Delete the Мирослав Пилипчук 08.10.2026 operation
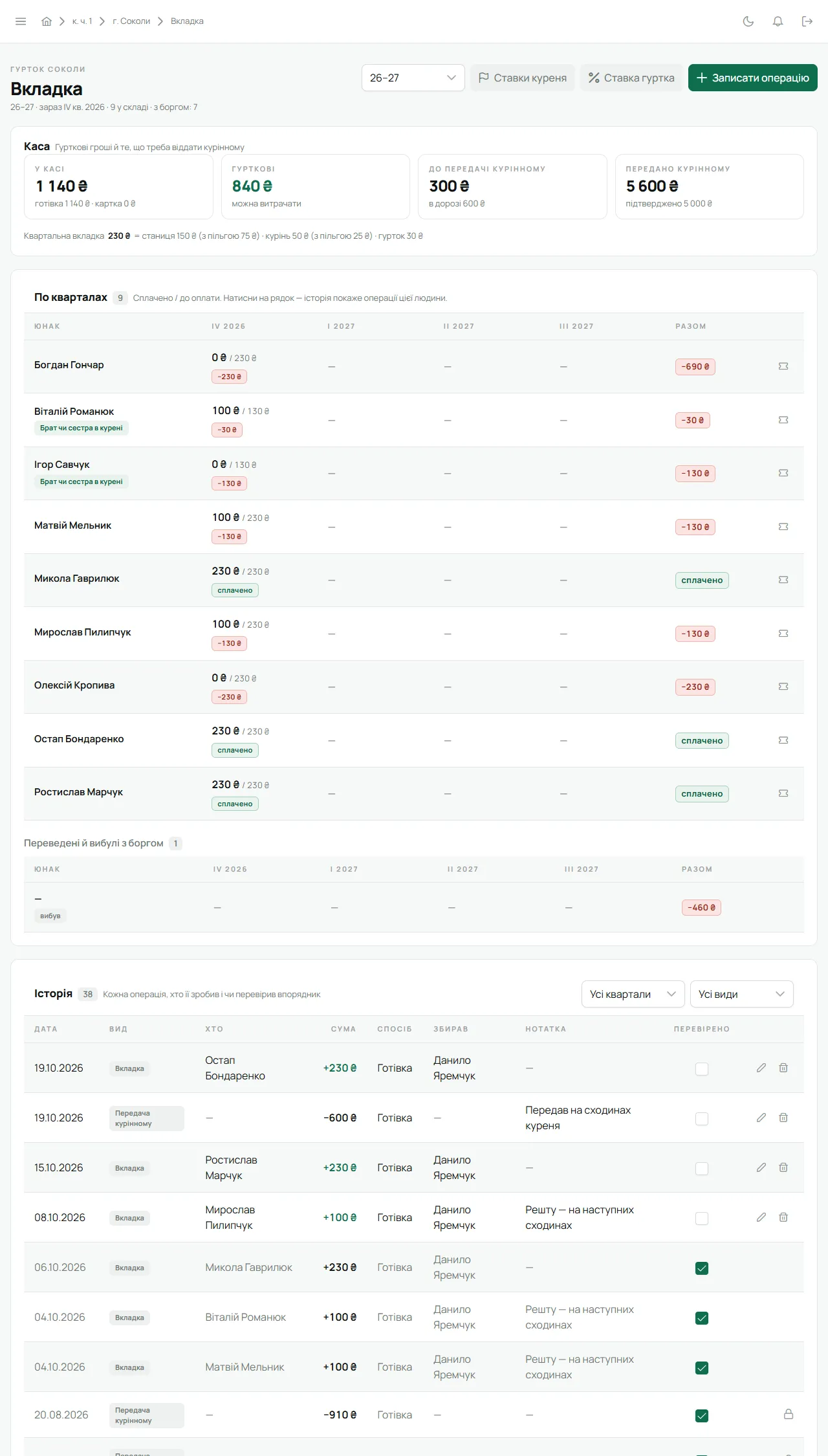 [x=783, y=1217]
